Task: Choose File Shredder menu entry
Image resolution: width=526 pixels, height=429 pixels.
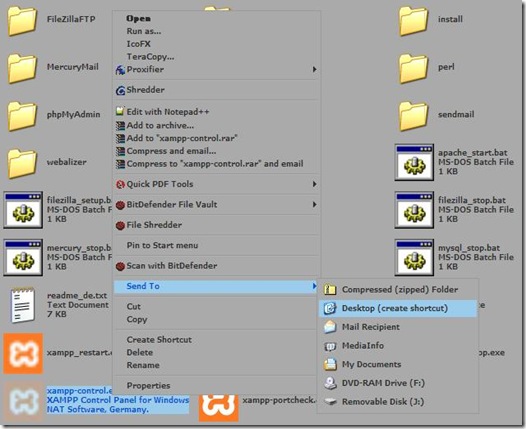Action: [154, 225]
